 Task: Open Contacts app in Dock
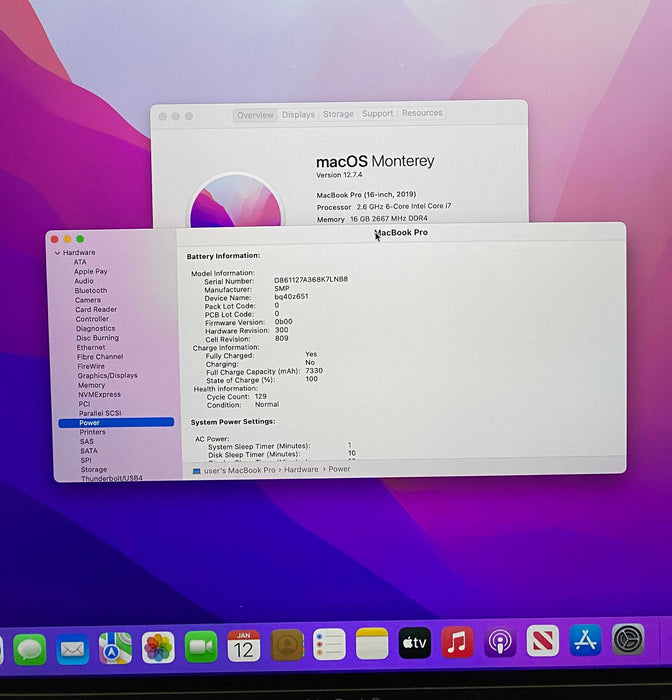[x=287, y=645]
